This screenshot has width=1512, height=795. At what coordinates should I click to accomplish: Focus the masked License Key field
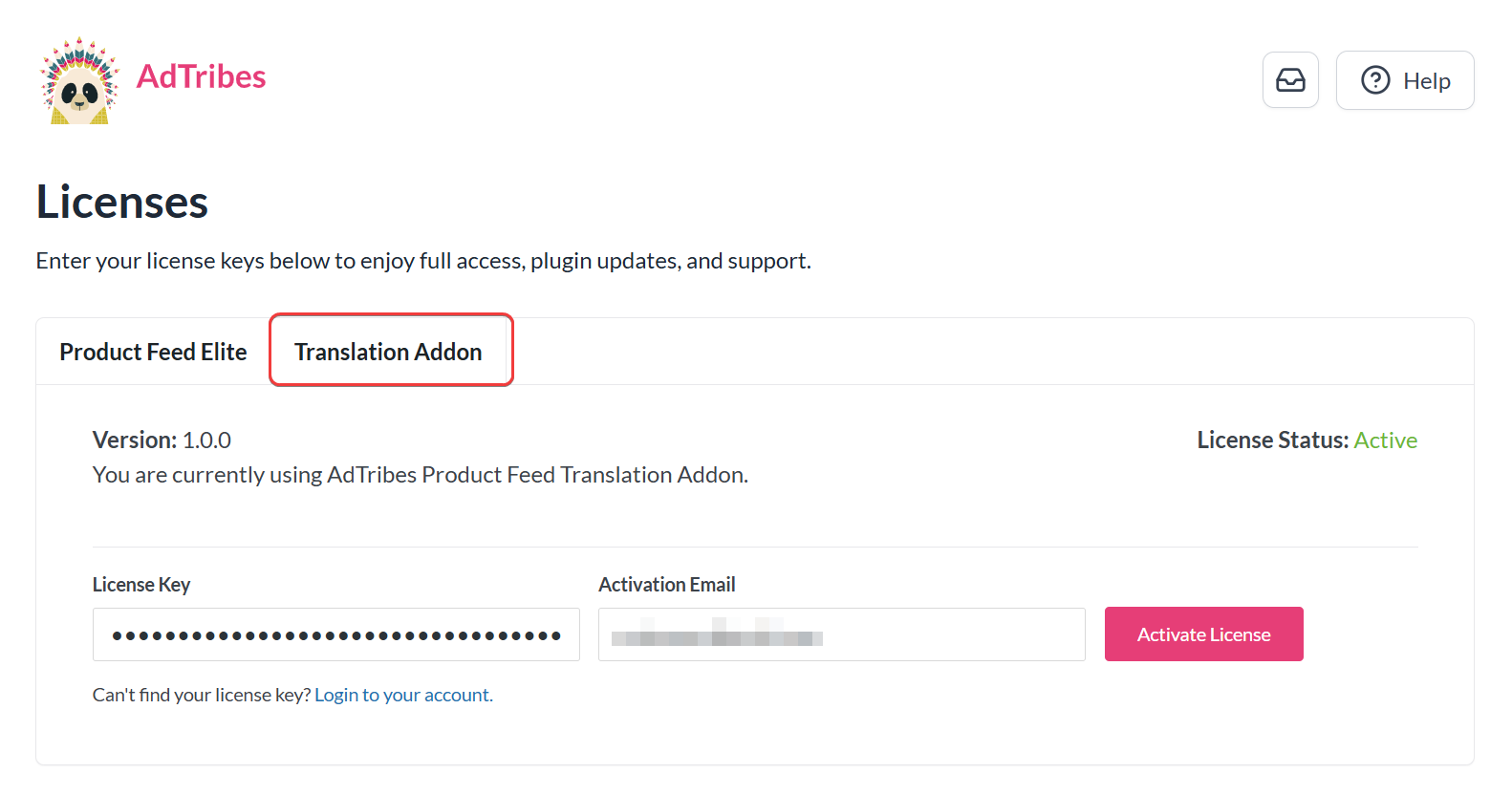[335, 634]
